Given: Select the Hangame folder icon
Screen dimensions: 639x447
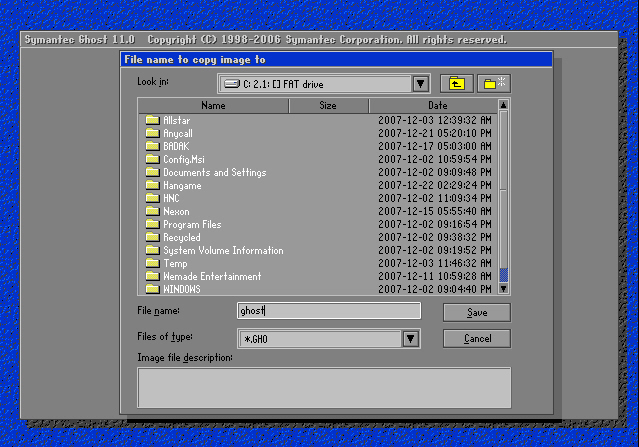Looking at the screenshot, I should [x=152, y=185].
